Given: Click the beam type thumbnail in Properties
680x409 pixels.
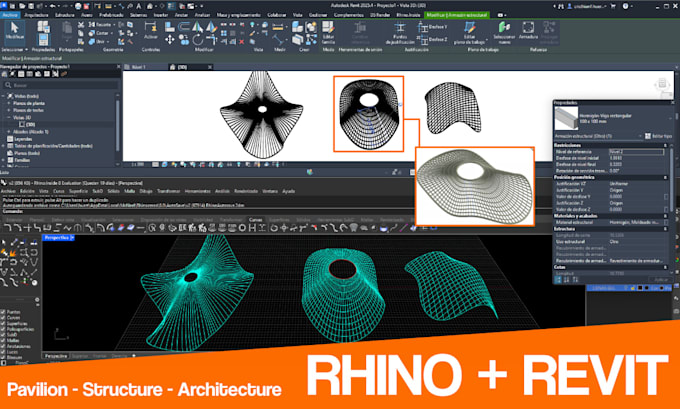Looking at the screenshot, I should (566, 118).
